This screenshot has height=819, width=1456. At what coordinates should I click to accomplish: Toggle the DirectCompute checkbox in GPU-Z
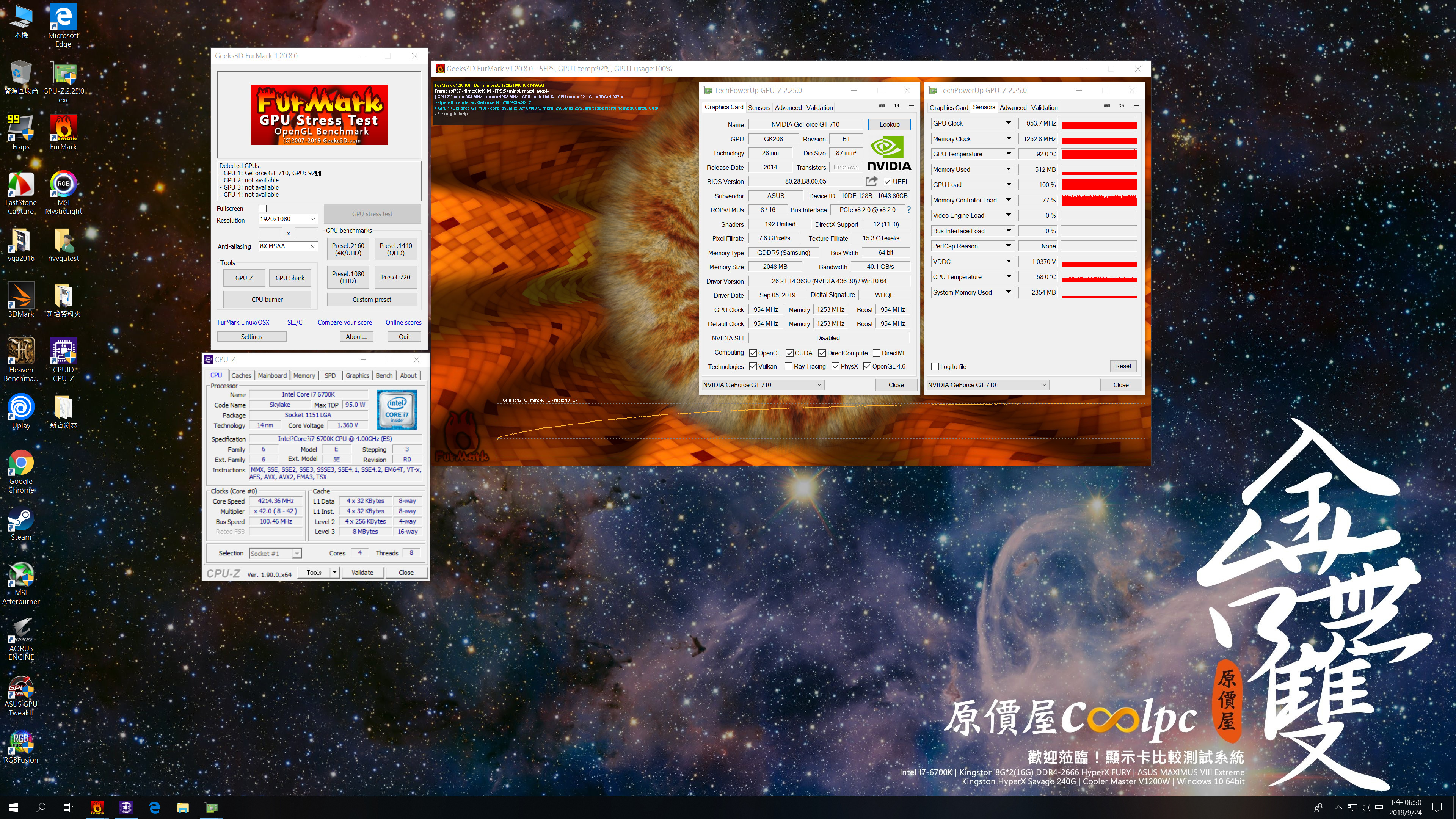click(822, 353)
